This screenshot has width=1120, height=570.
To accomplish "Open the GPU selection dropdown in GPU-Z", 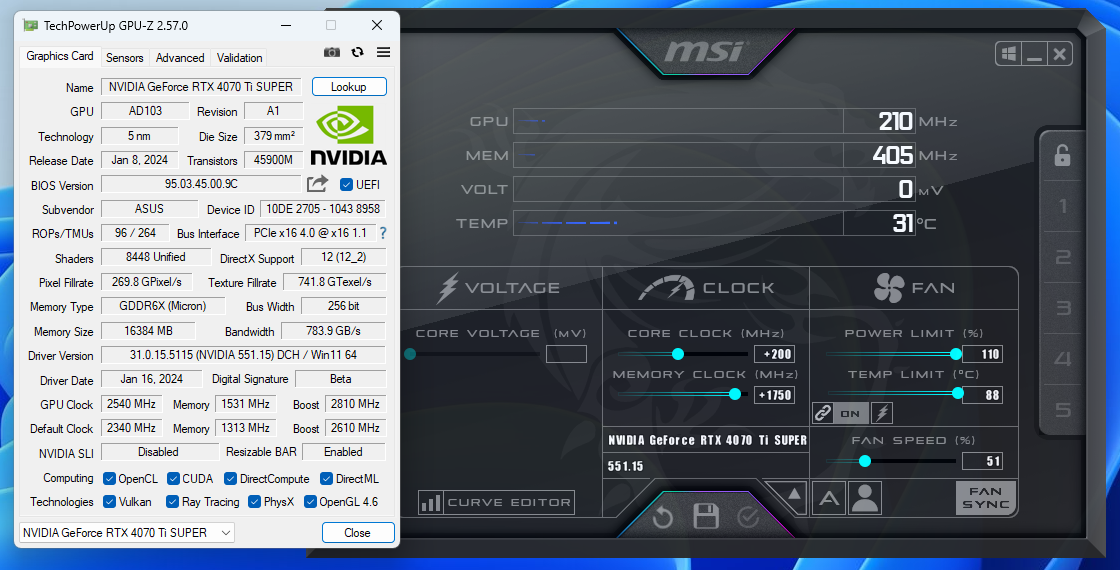I will [127, 532].
